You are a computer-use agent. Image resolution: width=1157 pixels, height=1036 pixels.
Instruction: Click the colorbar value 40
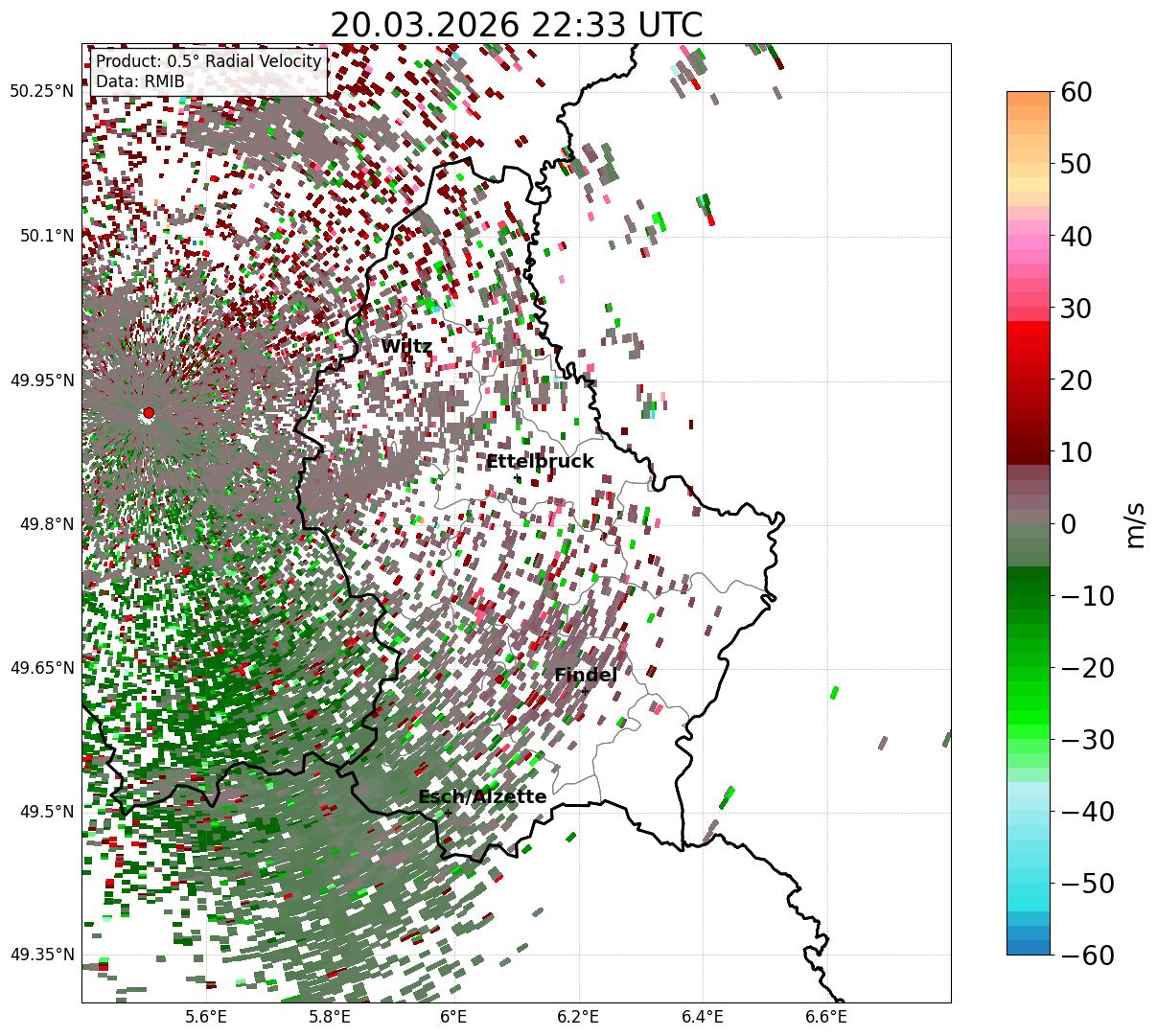(x=1076, y=236)
